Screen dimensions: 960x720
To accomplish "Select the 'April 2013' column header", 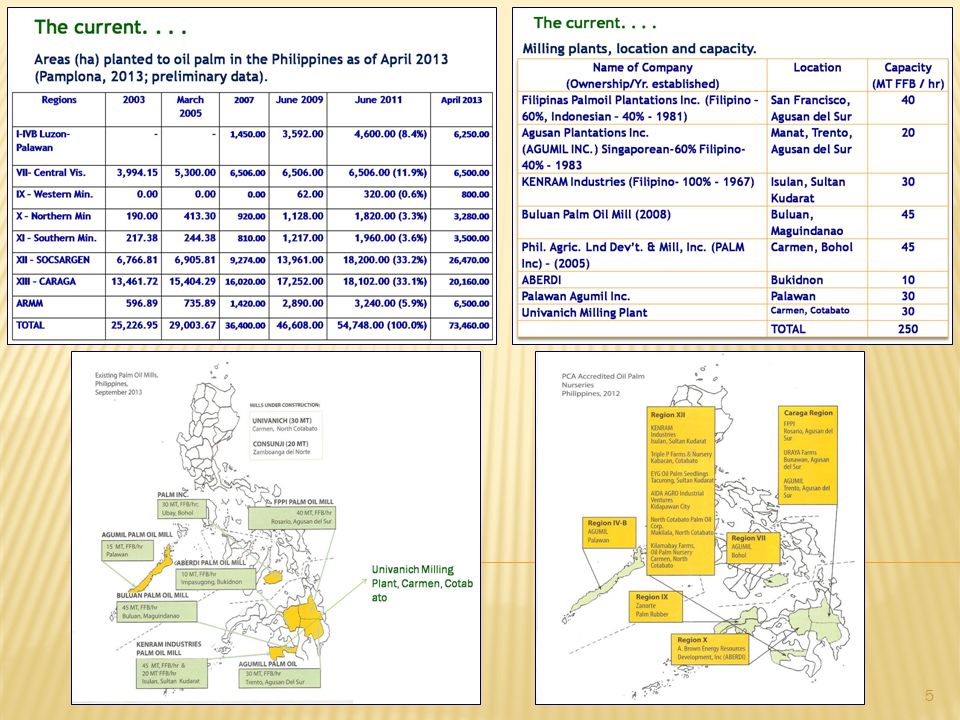I will point(461,100).
